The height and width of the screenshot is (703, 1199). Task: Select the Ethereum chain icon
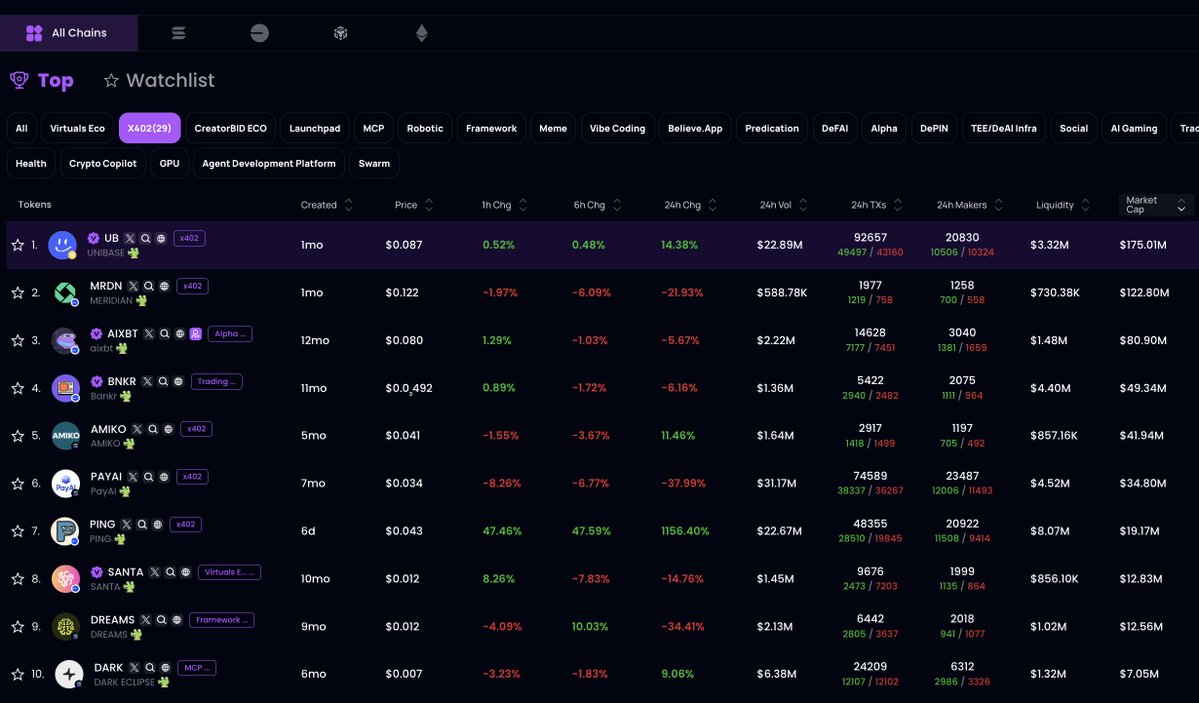tap(421, 33)
